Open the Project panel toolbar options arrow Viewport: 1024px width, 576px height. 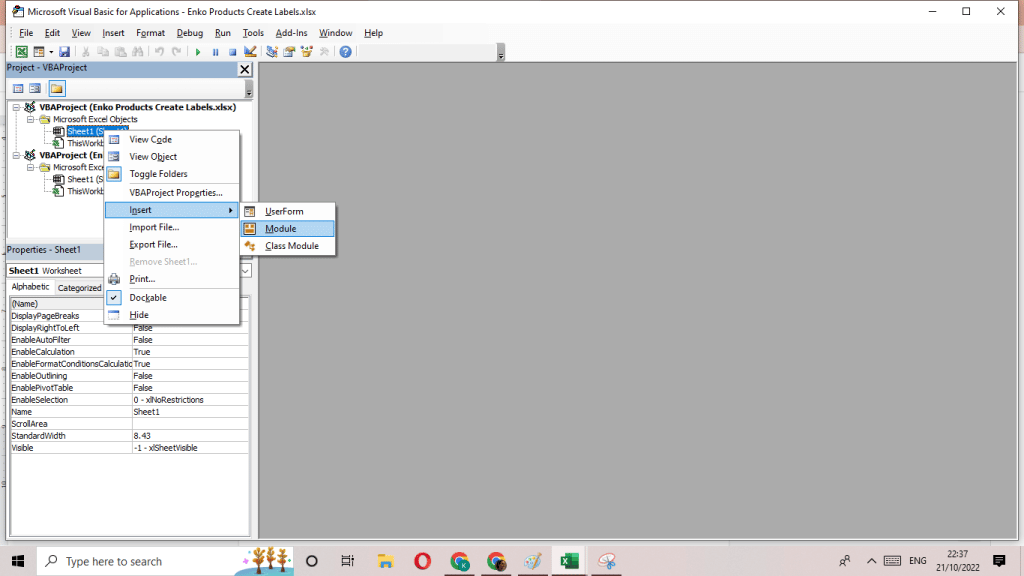pos(249,89)
